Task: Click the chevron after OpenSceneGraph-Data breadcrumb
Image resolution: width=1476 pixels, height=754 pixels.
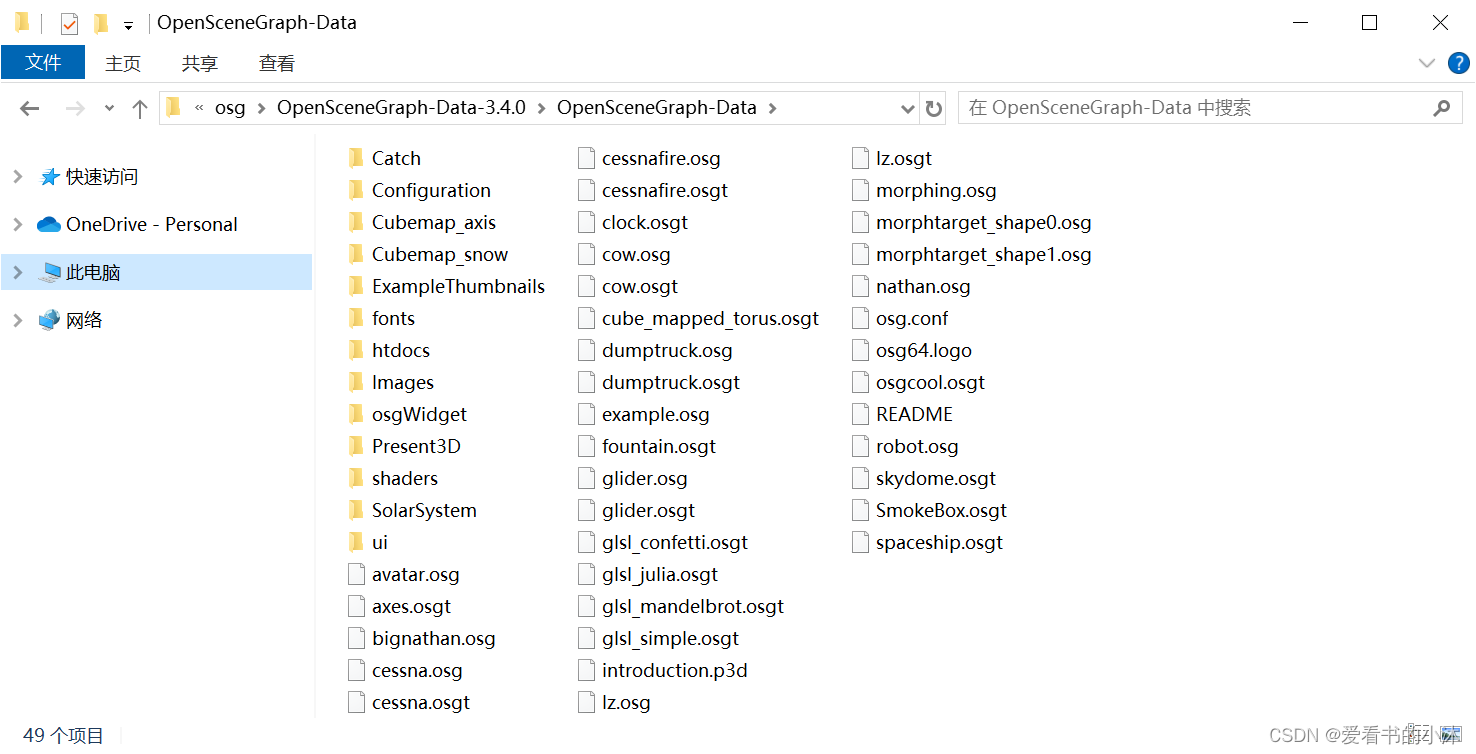Action: [x=772, y=108]
